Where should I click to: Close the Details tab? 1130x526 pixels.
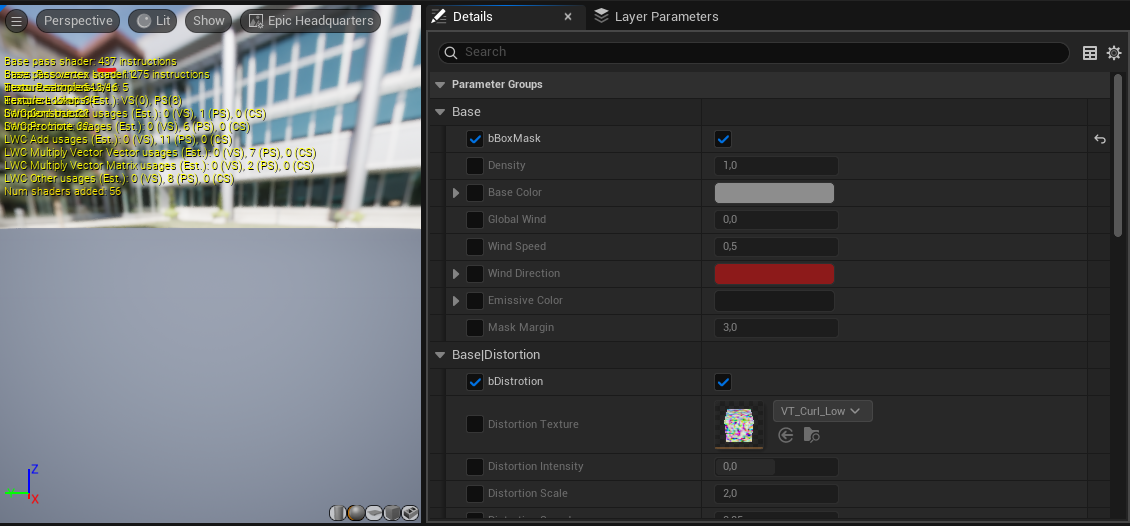tap(568, 17)
